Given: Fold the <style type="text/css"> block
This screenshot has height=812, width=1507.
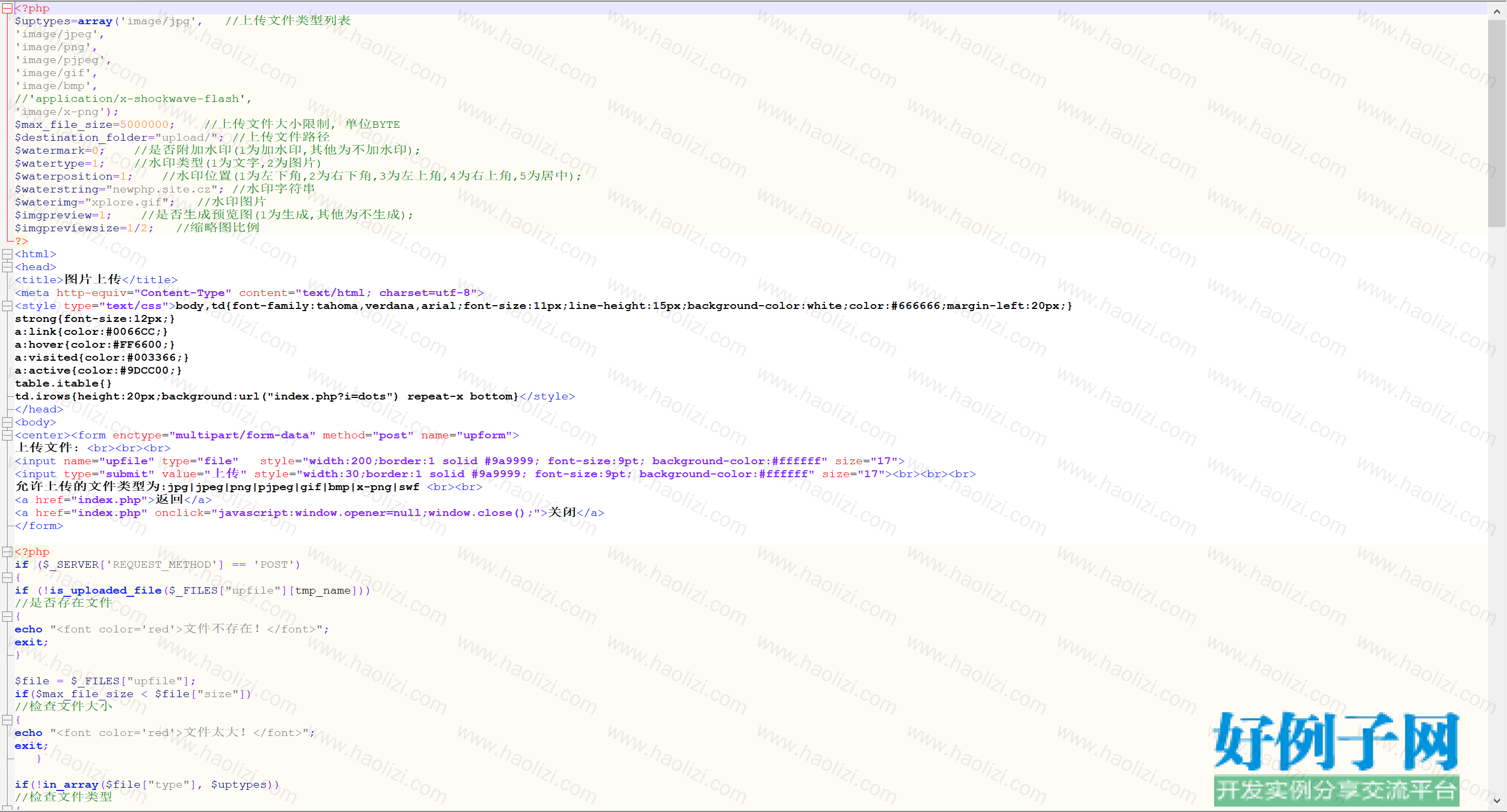Looking at the screenshot, I should tap(7, 305).
